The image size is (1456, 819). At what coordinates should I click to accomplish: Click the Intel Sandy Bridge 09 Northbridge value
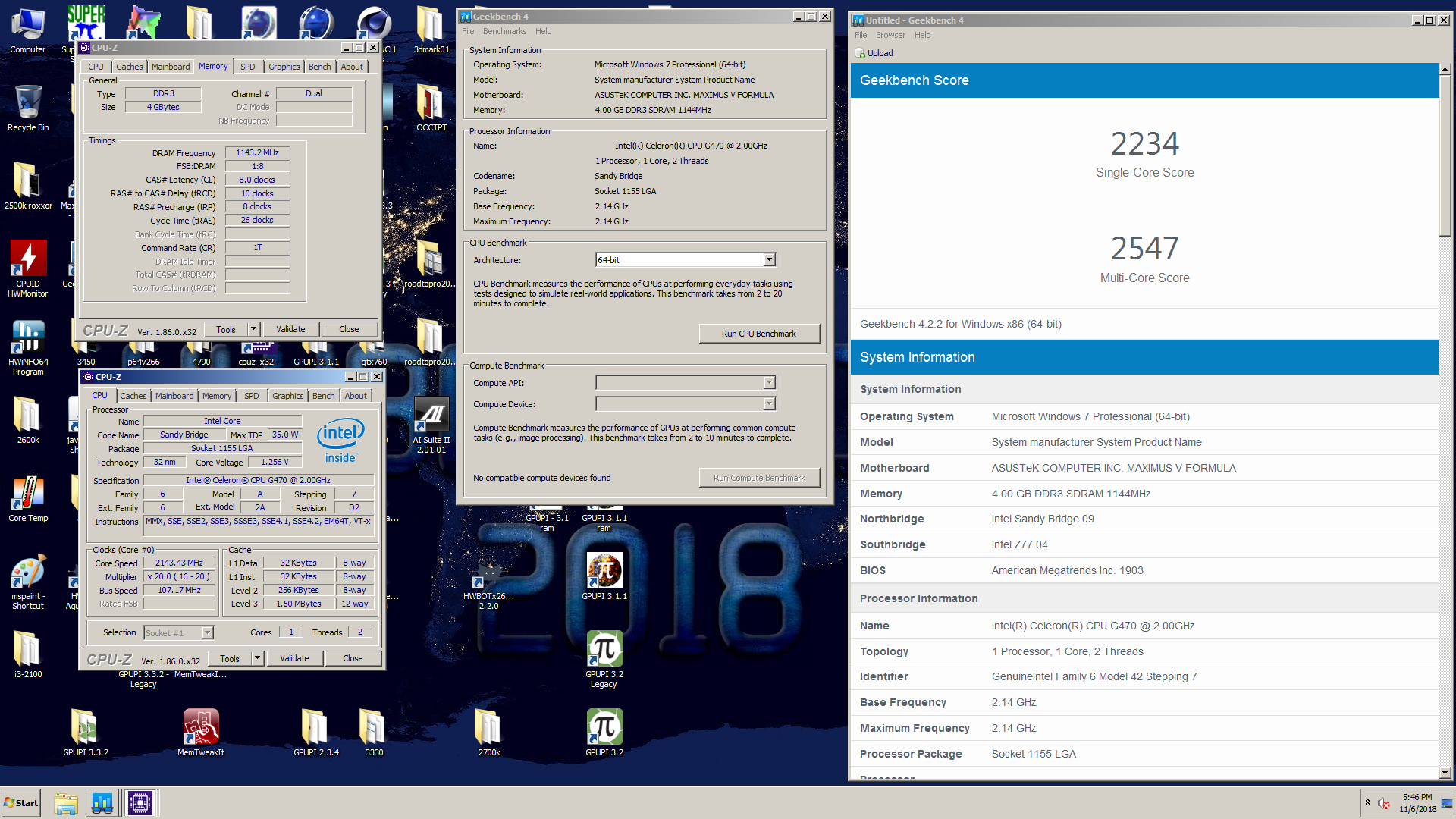coord(1043,519)
